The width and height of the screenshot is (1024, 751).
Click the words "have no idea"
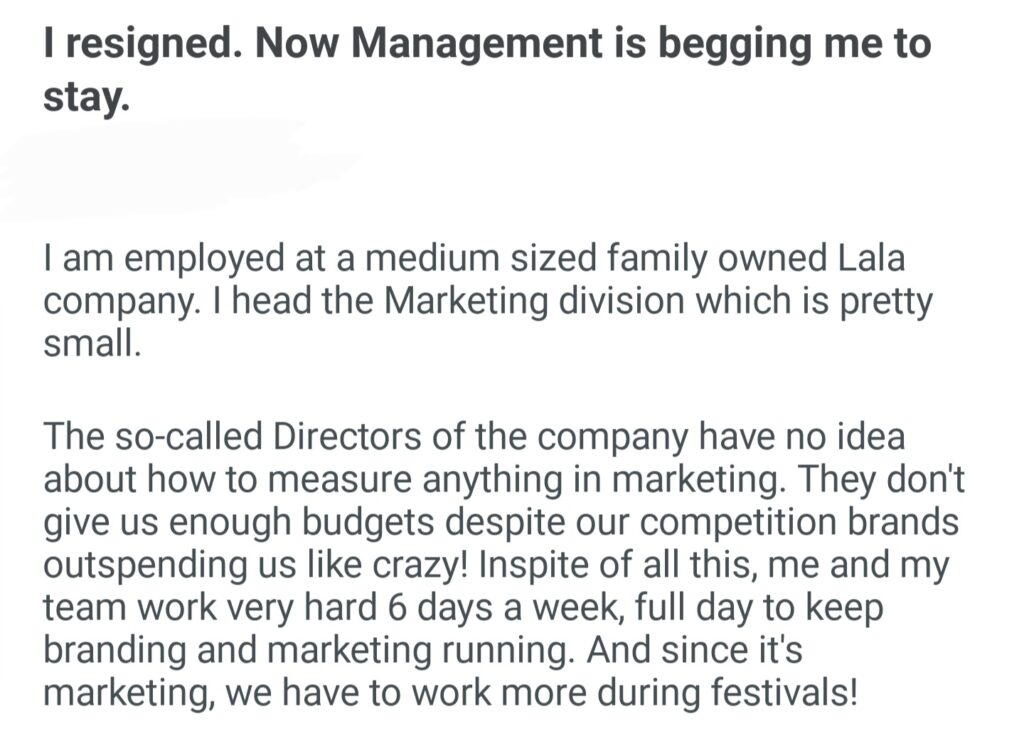coord(801,437)
